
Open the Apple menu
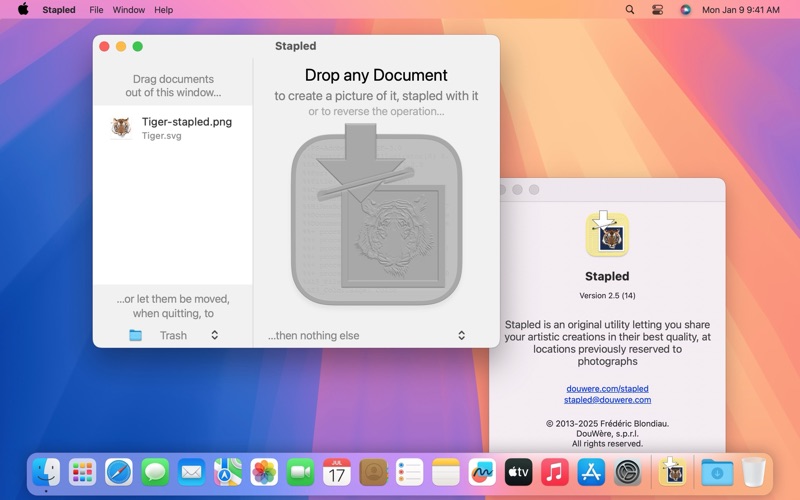[x=23, y=9]
